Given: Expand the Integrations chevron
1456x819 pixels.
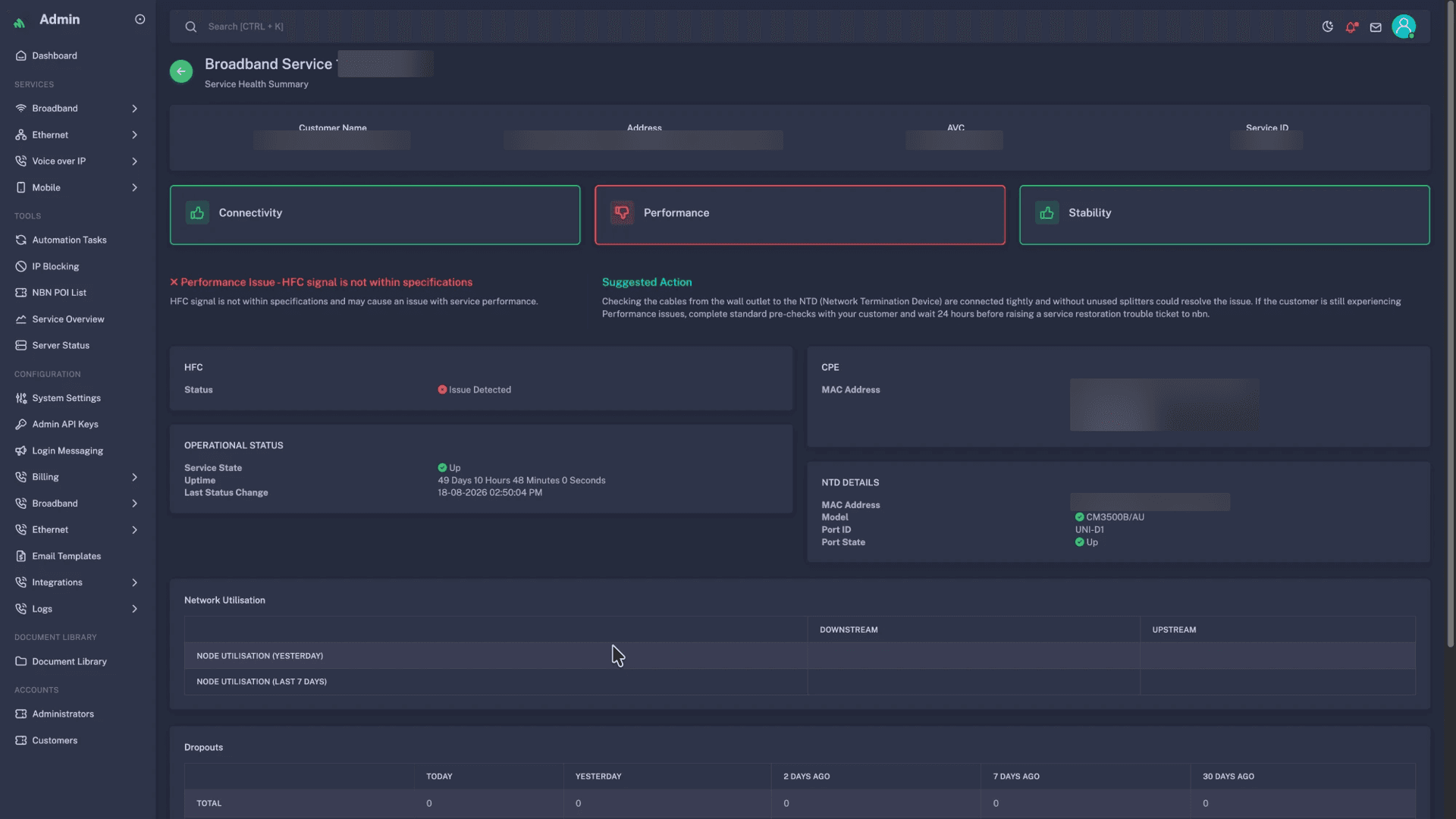Looking at the screenshot, I should click(x=135, y=583).
